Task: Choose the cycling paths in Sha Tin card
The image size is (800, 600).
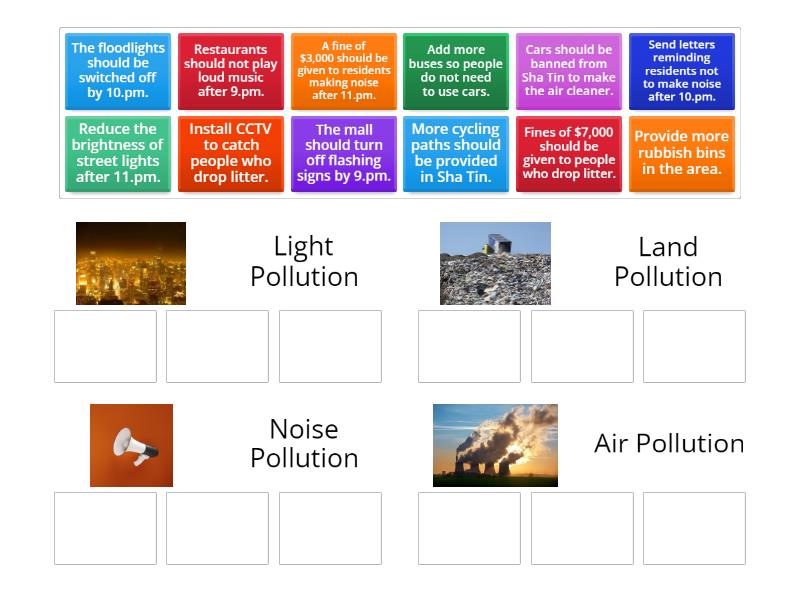Action: pos(454,154)
